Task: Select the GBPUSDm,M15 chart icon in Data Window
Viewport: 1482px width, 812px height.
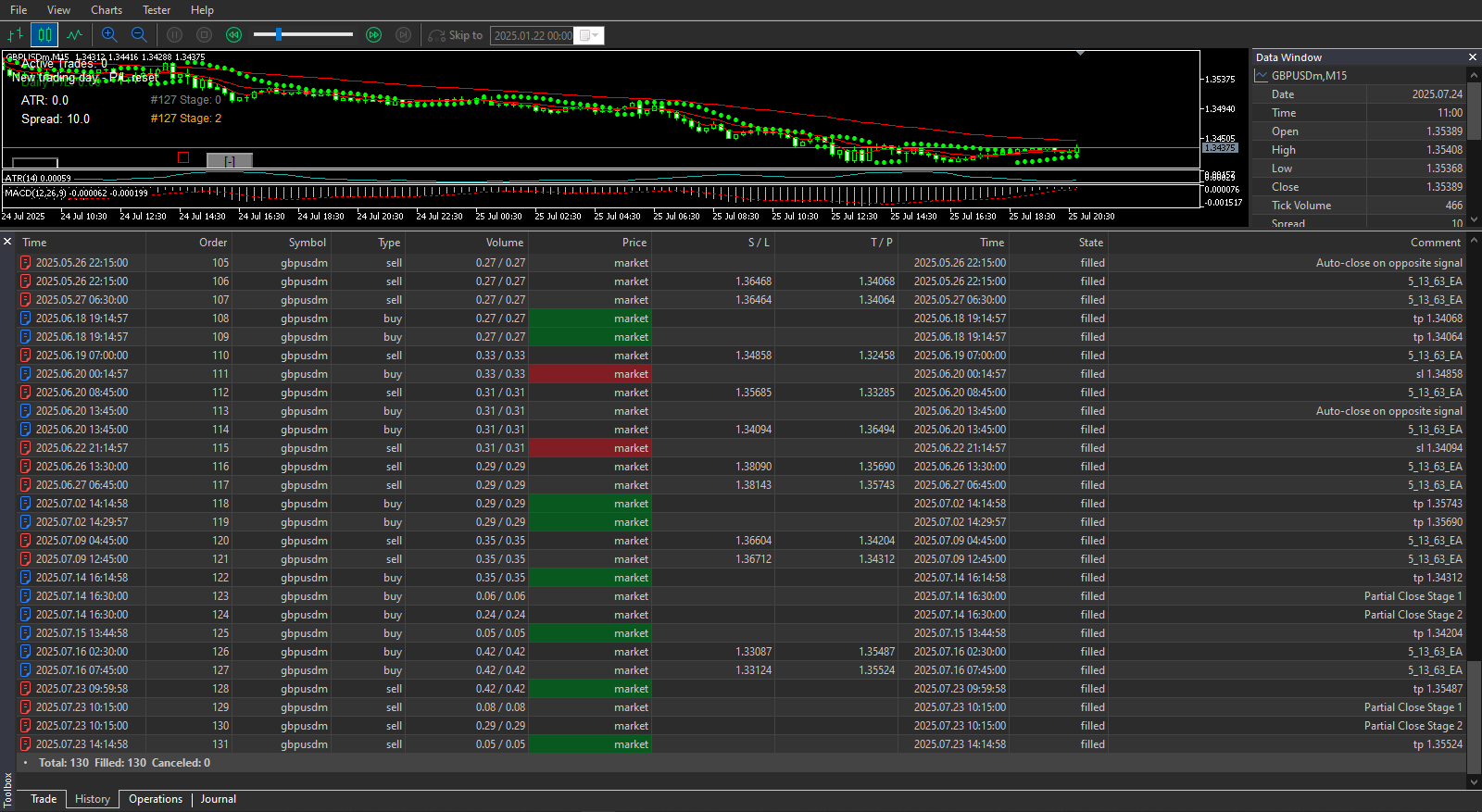Action: [x=1261, y=76]
